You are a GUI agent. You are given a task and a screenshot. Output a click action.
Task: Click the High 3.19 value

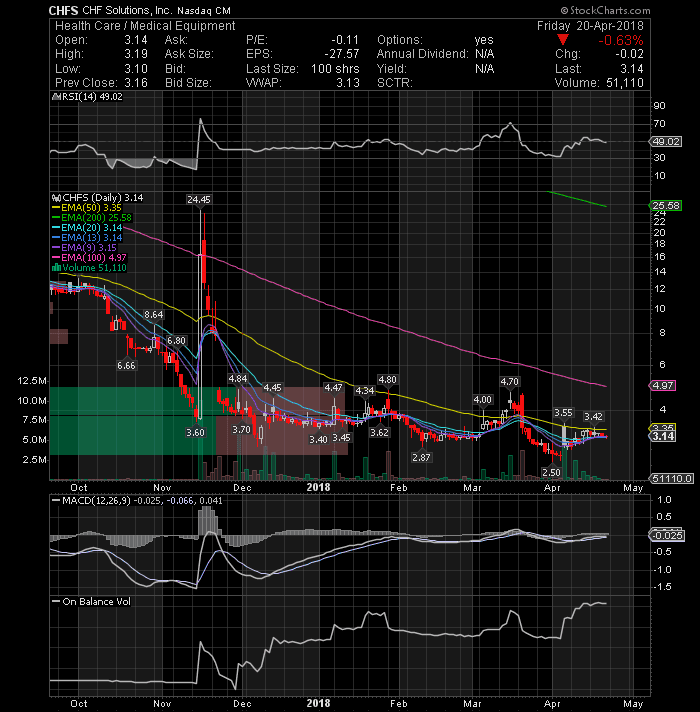tap(136, 54)
